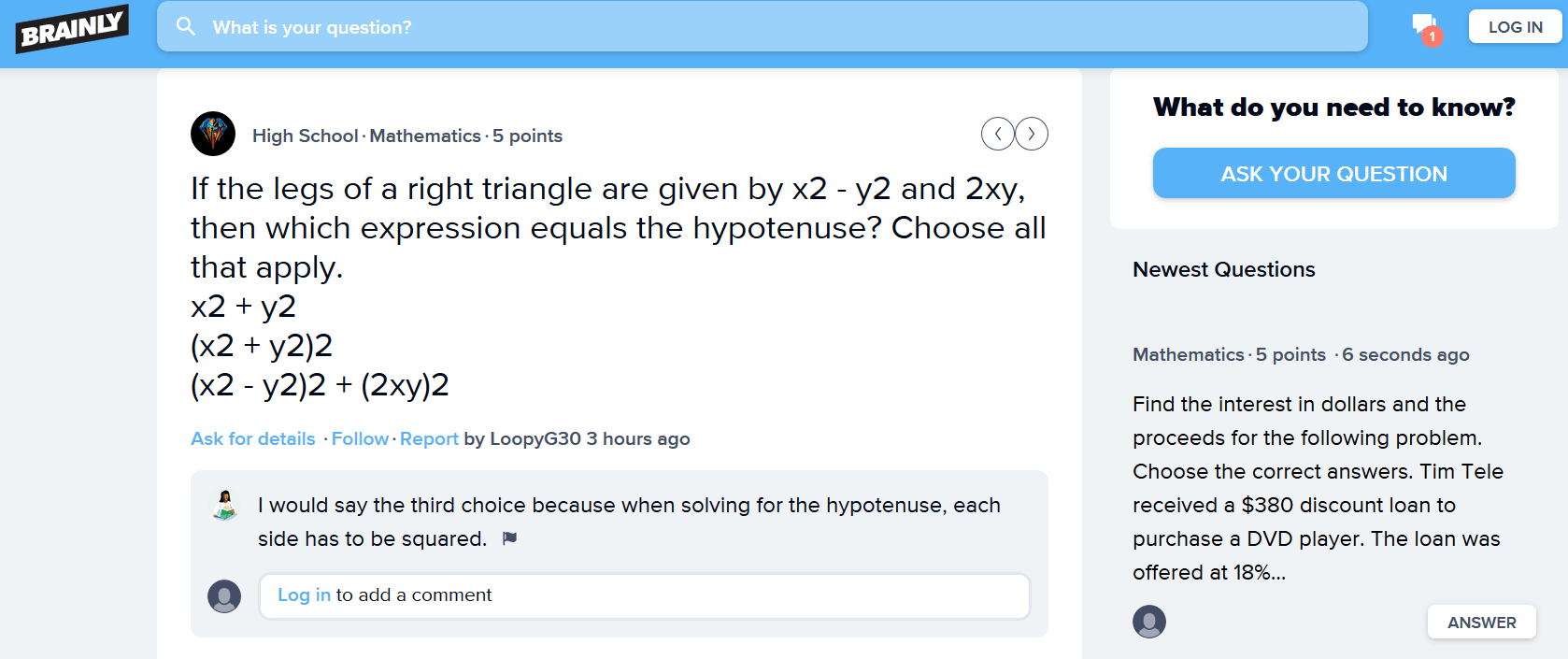Flag the answer comment as inappropriate
Viewport: 1568px width, 659px height.
(x=509, y=538)
